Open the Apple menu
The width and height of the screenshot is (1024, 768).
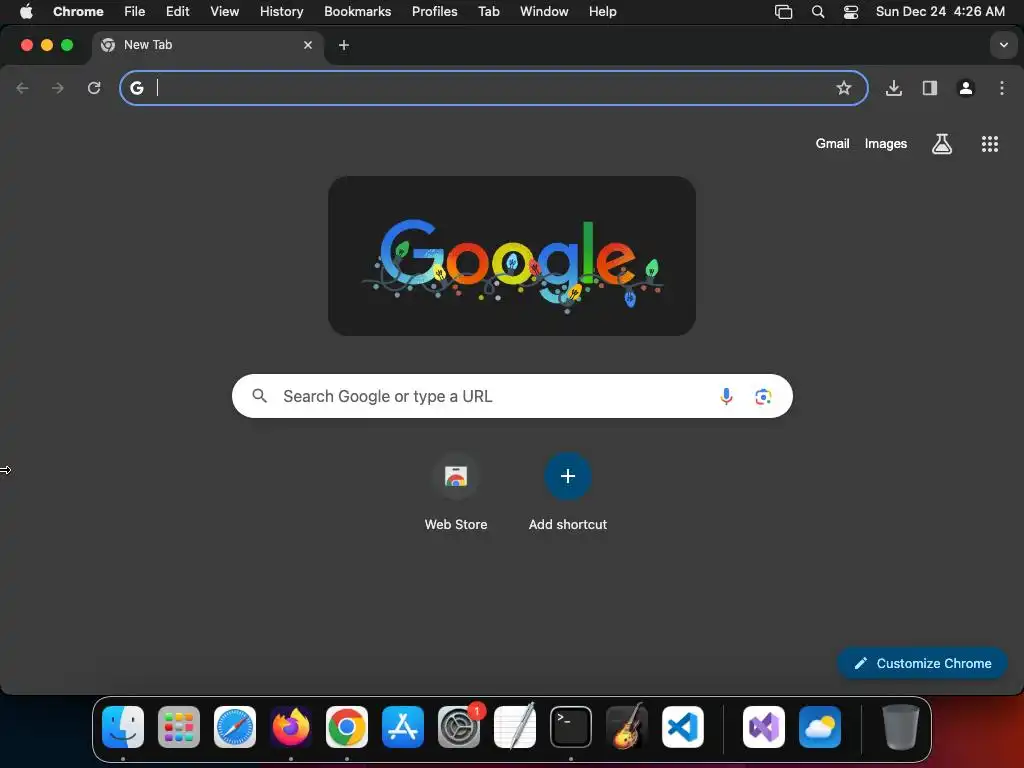26,12
